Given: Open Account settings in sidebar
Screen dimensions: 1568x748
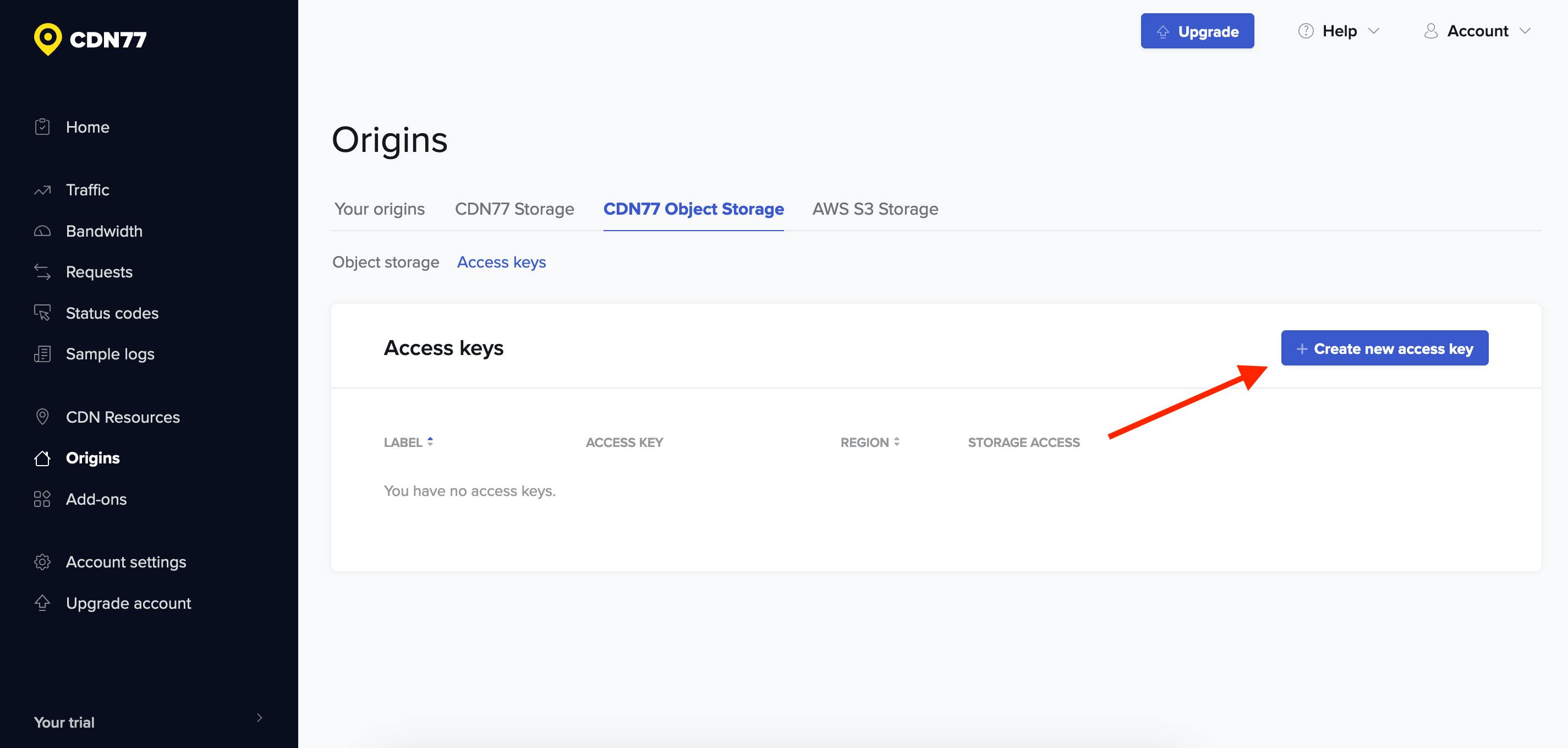Looking at the screenshot, I should pyautogui.click(x=126, y=561).
